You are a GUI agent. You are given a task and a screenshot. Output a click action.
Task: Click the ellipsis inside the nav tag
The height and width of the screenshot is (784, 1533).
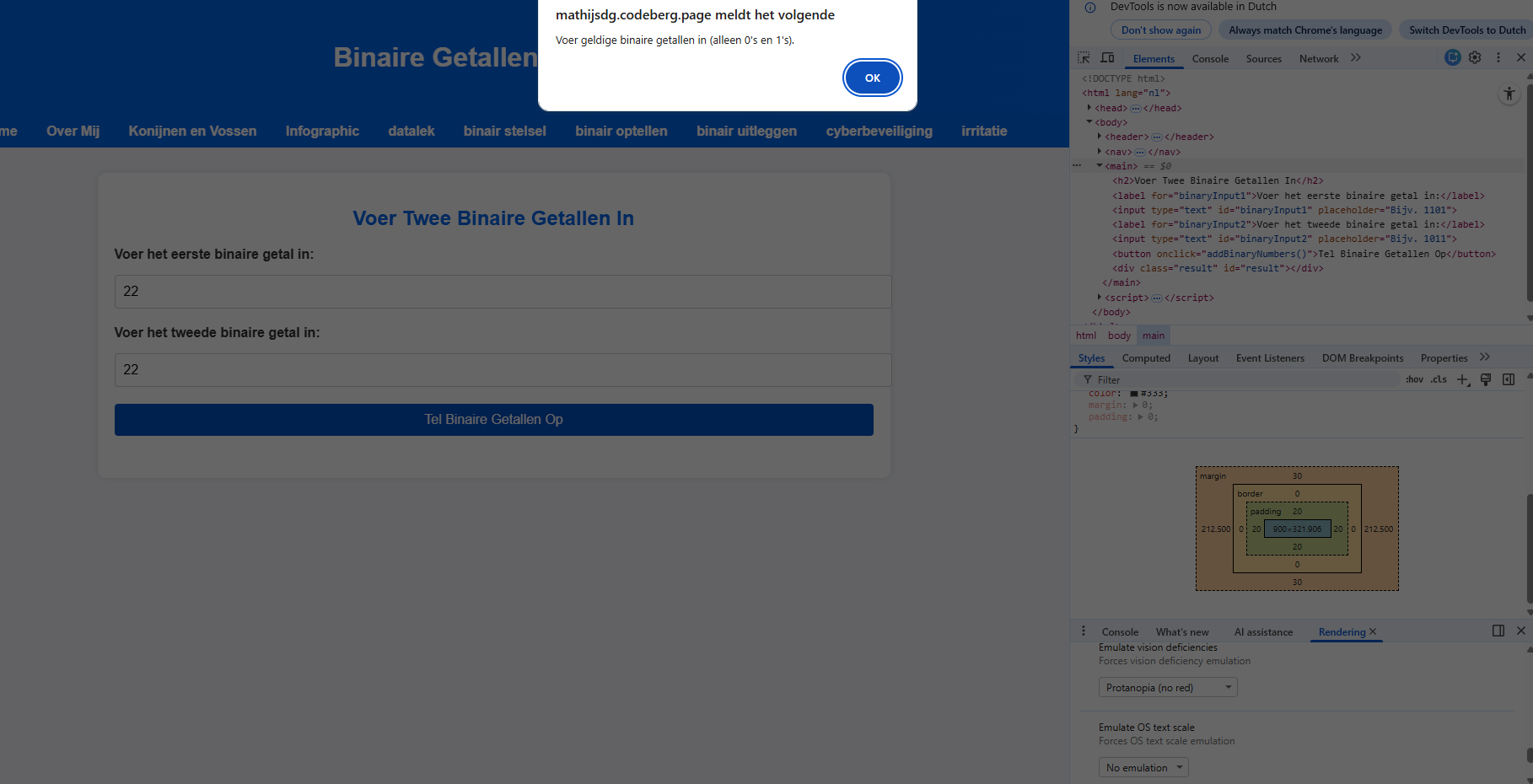click(1140, 152)
